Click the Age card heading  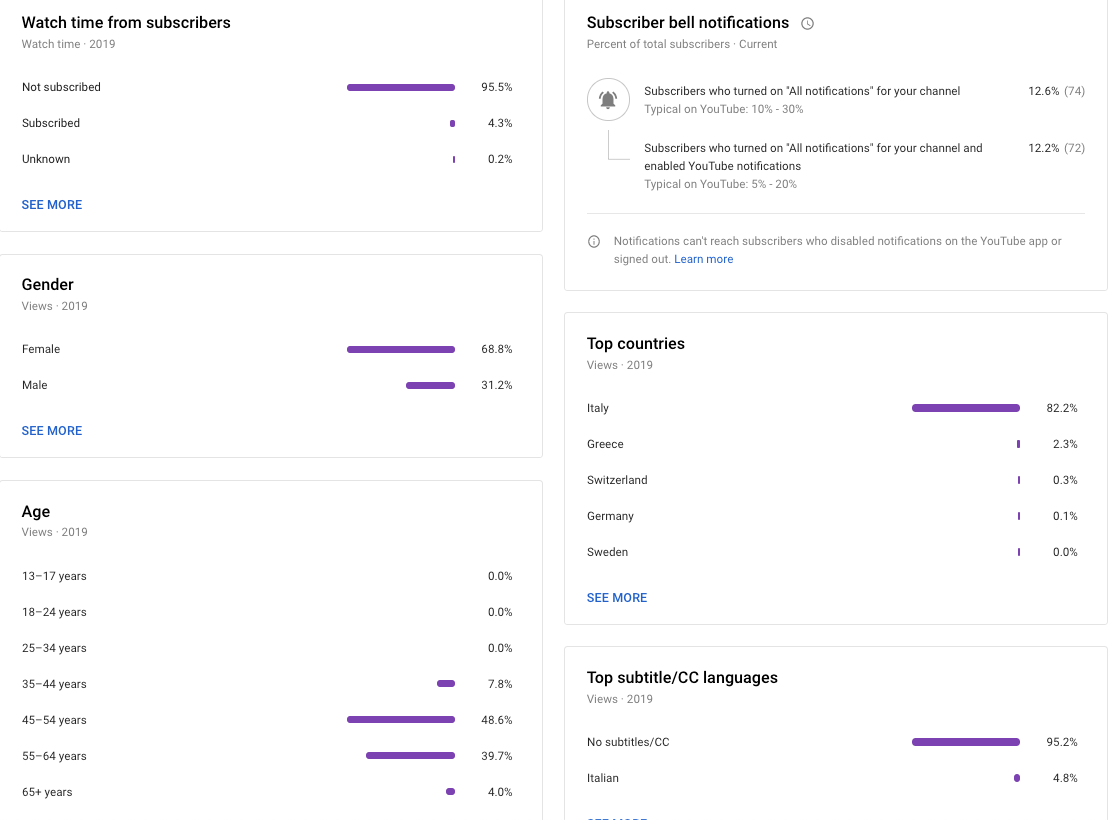(36, 512)
